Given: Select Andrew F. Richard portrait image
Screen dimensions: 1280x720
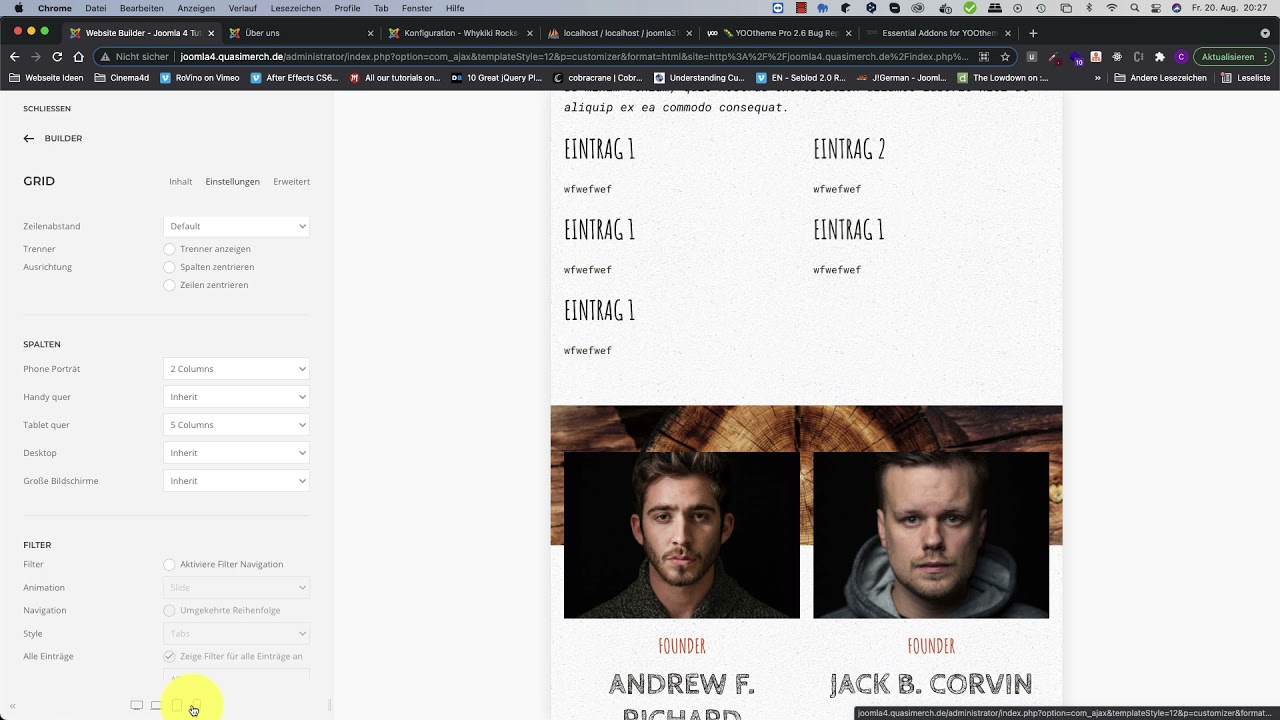Looking at the screenshot, I should pyautogui.click(x=682, y=535).
